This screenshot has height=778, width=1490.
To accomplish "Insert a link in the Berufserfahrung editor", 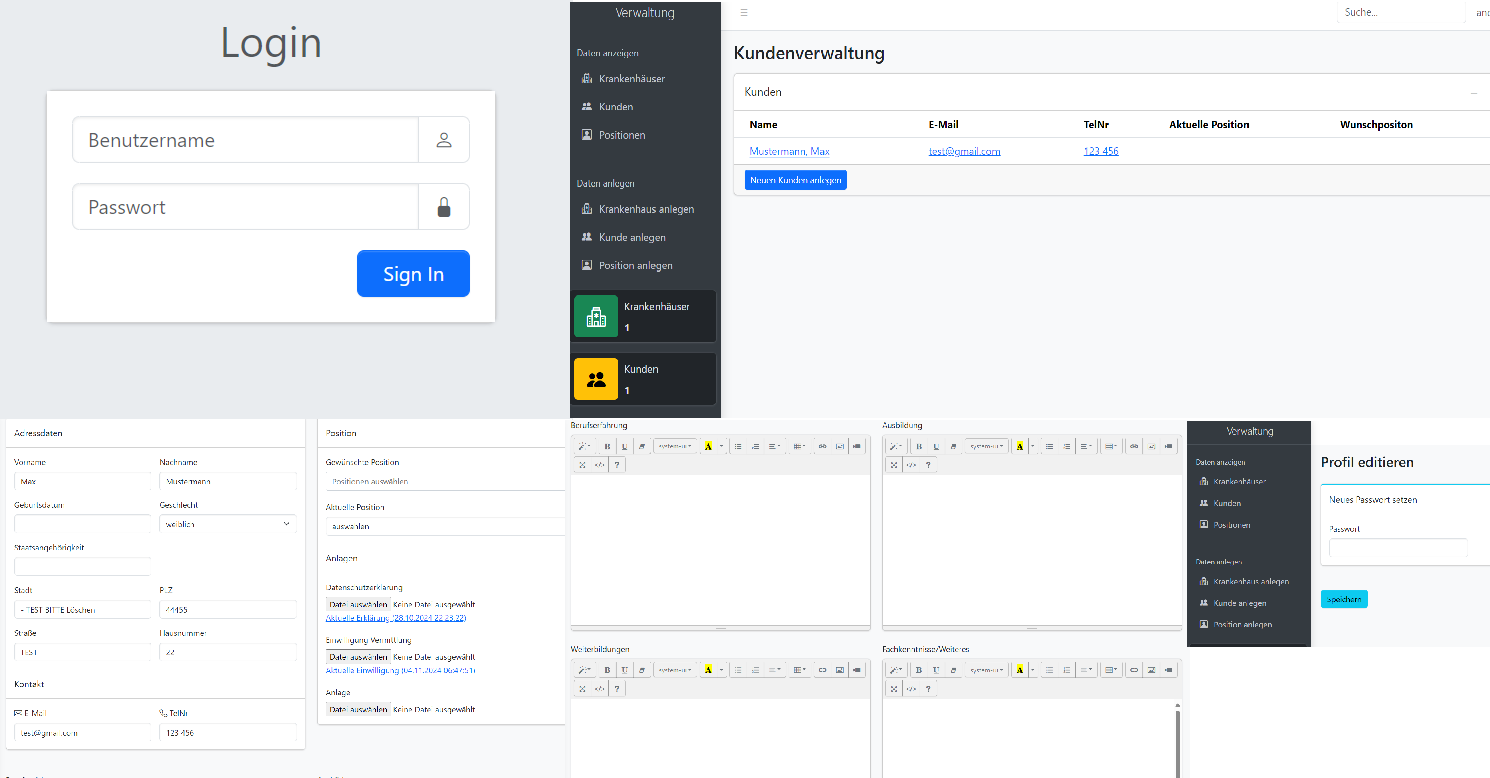I will pos(822,446).
